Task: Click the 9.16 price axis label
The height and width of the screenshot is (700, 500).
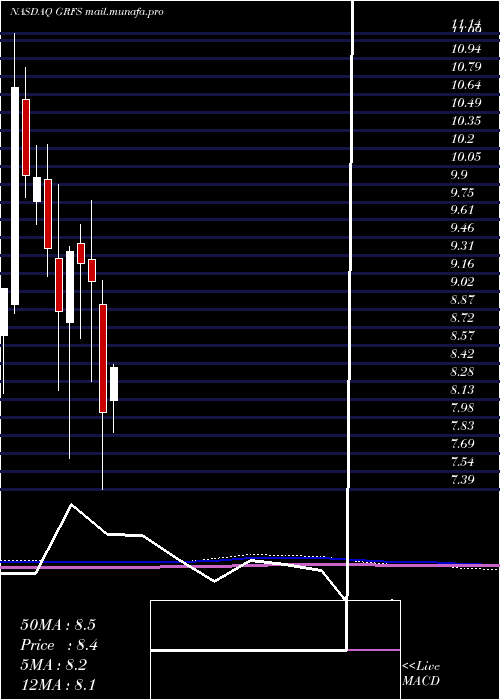Action: pos(462,264)
